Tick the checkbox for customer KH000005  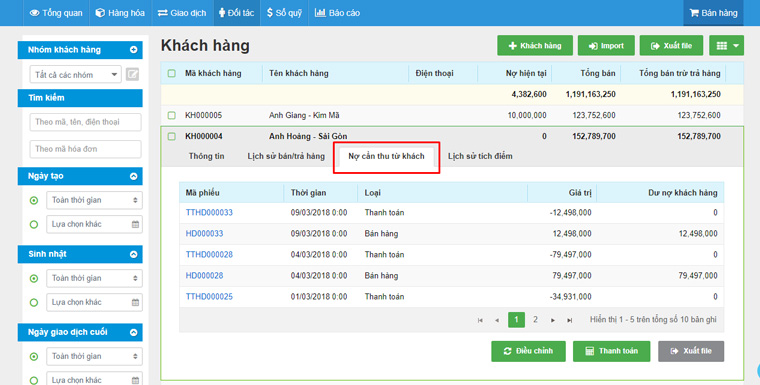[x=172, y=115]
